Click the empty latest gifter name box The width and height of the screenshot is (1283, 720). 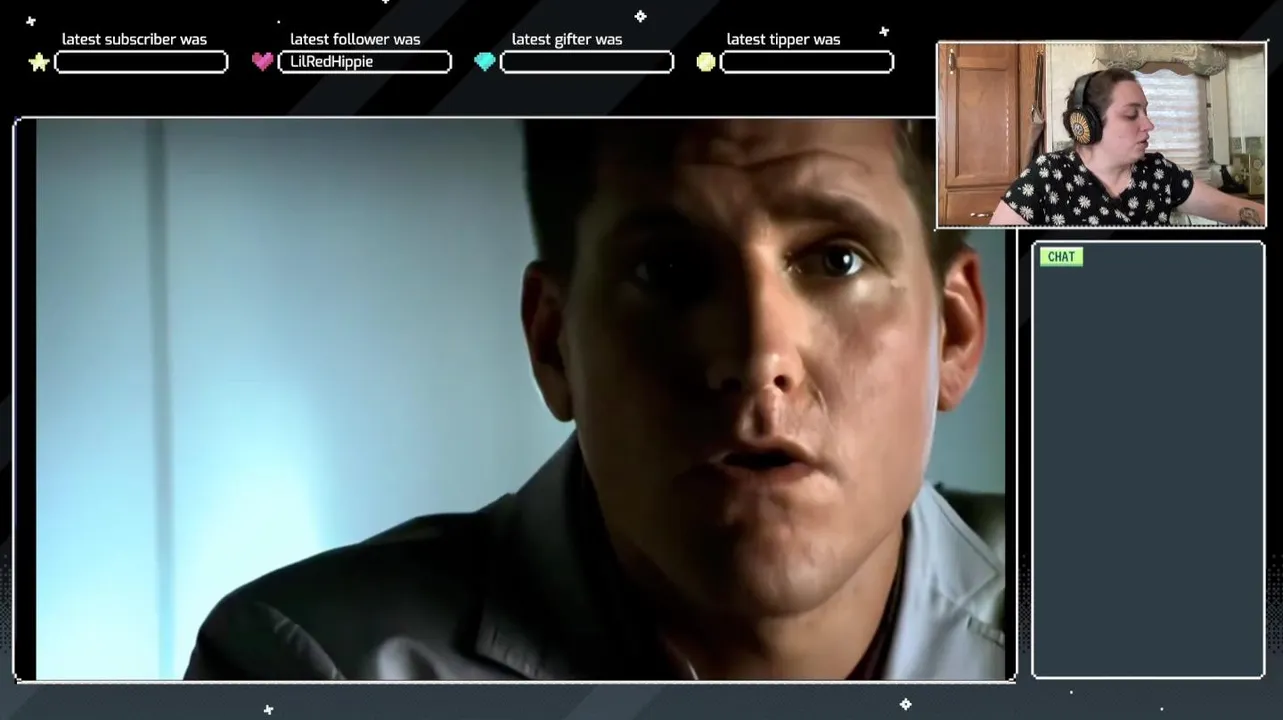point(587,62)
